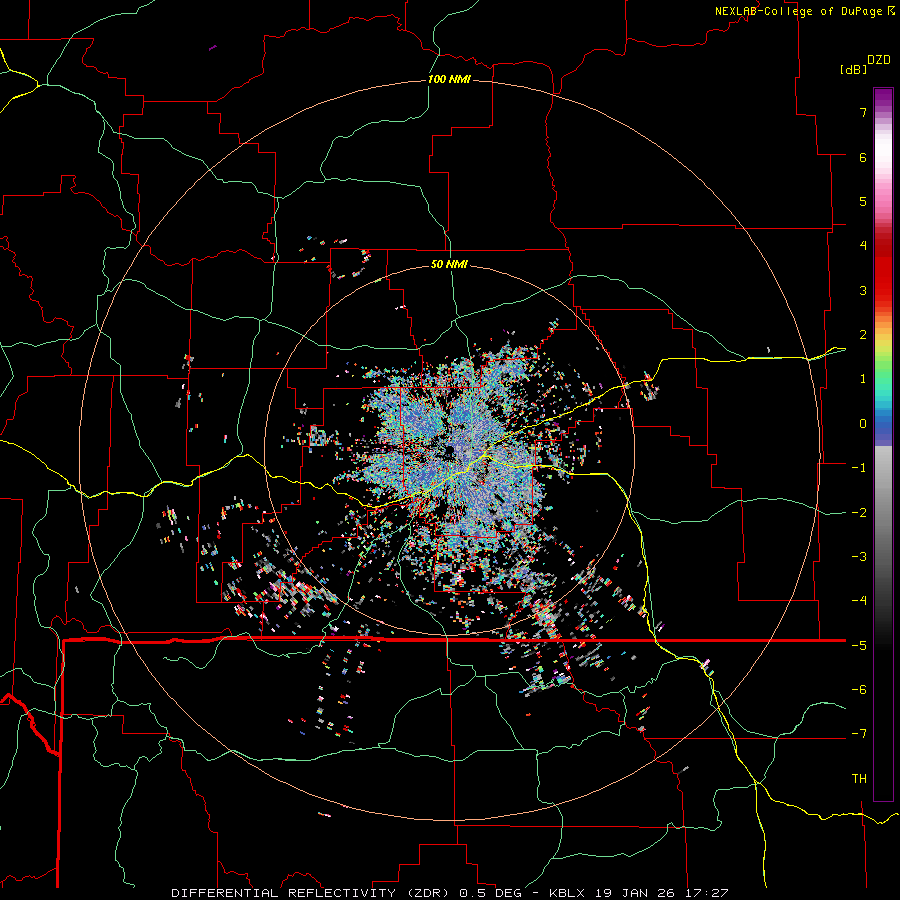
Task: Click the '0.5 DEG' elevation angle text
Action: (x=491, y=893)
